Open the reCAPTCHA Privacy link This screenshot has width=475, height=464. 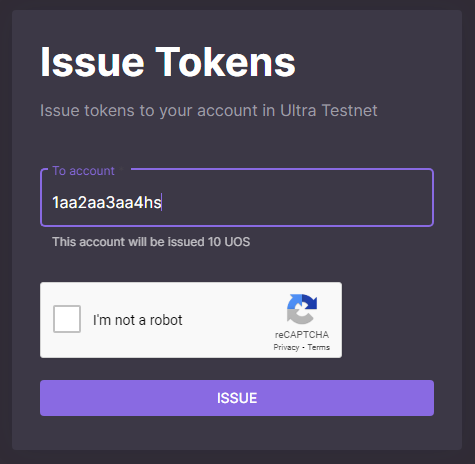[x=286, y=347]
